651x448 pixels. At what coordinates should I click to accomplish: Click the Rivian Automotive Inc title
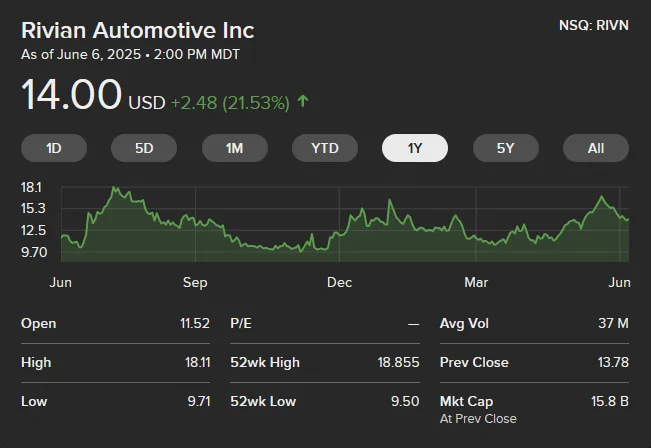pyautogui.click(x=137, y=30)
